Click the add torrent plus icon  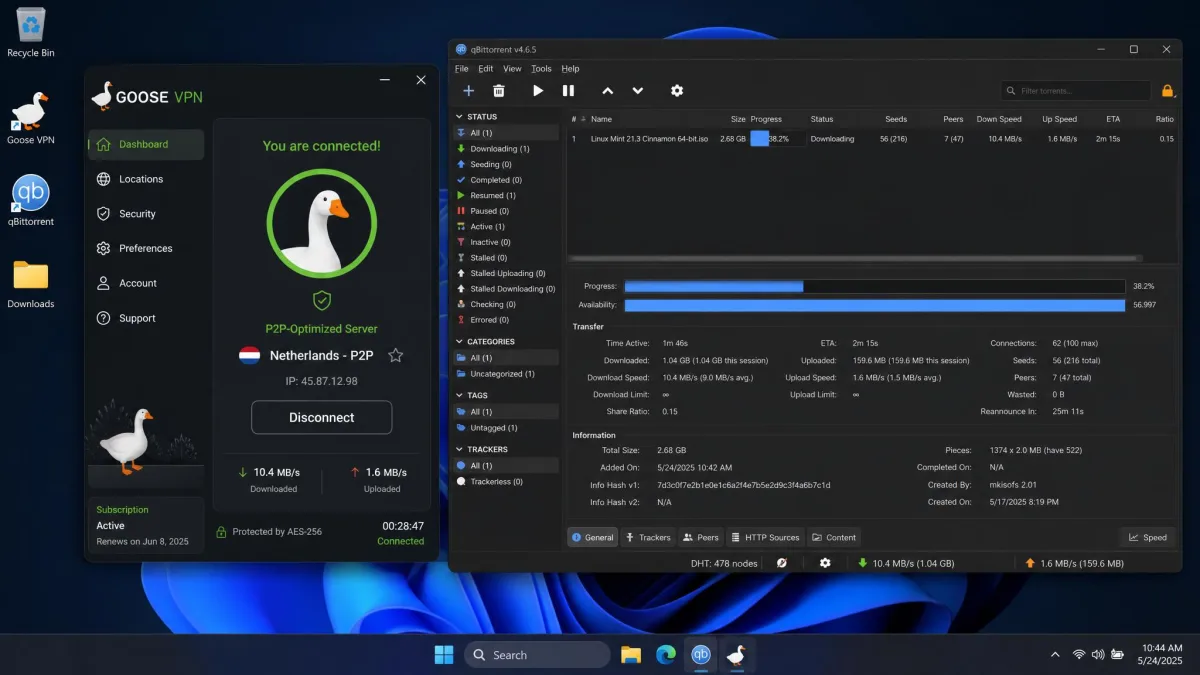click(x=468, y=91)
